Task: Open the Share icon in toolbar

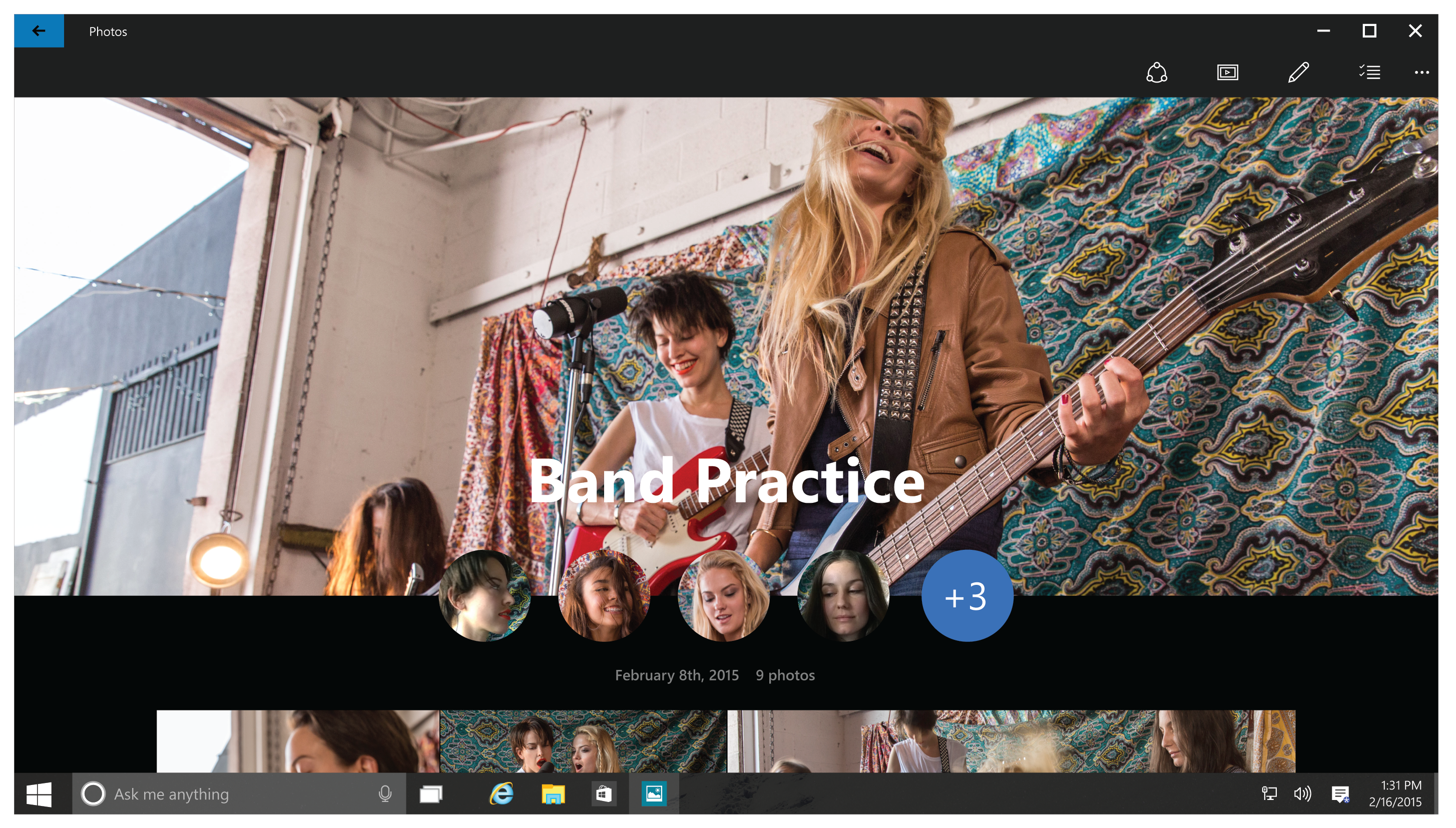Action: click(1156, 73)
